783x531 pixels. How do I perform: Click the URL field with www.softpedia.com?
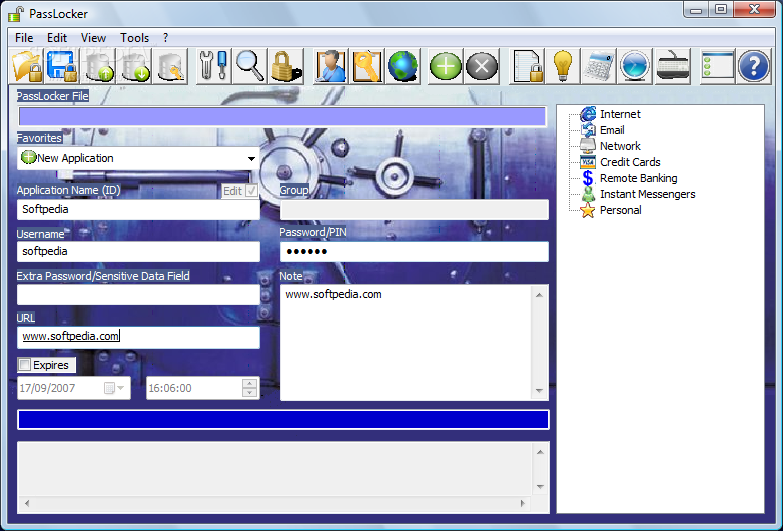(138, 337)
